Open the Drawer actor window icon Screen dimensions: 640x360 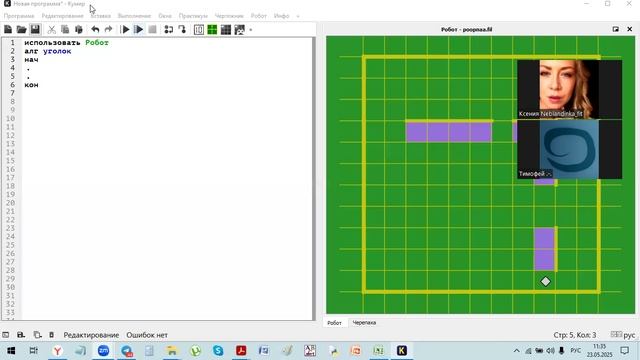[240, 29]
